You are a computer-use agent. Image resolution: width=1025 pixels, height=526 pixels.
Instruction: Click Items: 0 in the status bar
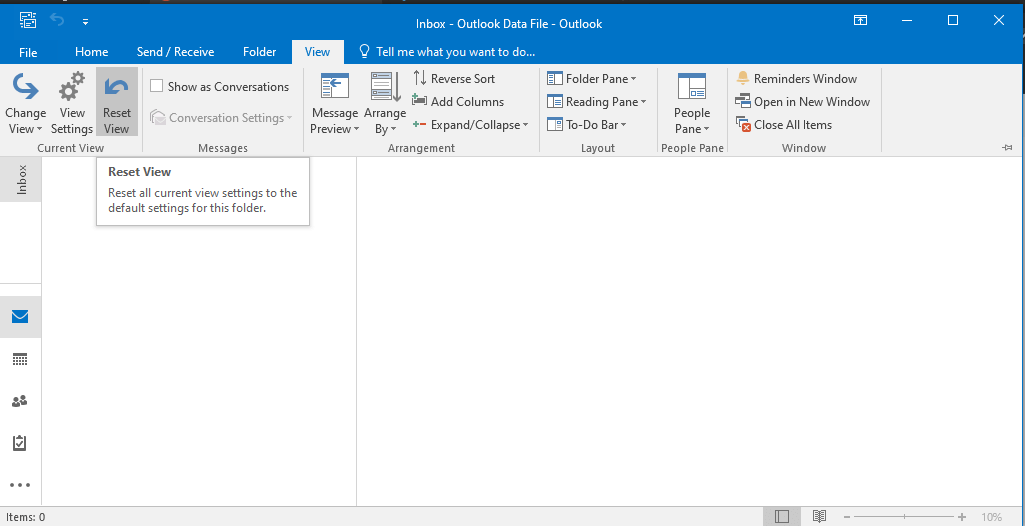(25, 517)
